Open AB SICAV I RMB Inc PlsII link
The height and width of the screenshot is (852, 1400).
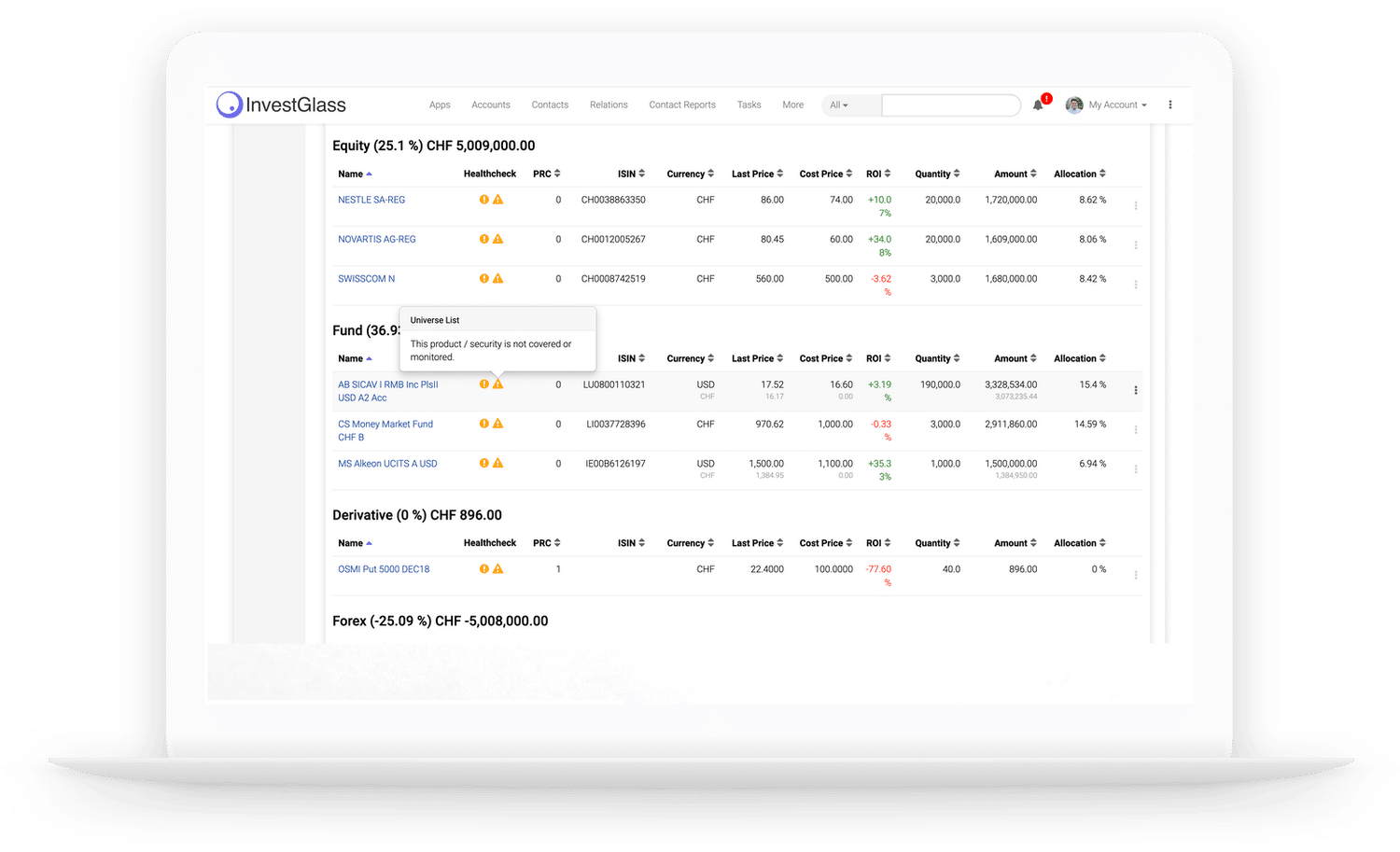coord(387,391)
